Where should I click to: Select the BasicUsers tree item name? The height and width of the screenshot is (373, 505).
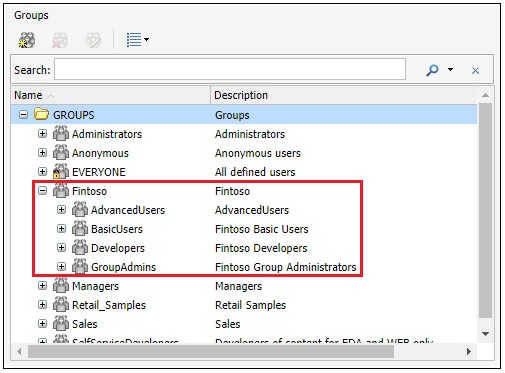117,229
